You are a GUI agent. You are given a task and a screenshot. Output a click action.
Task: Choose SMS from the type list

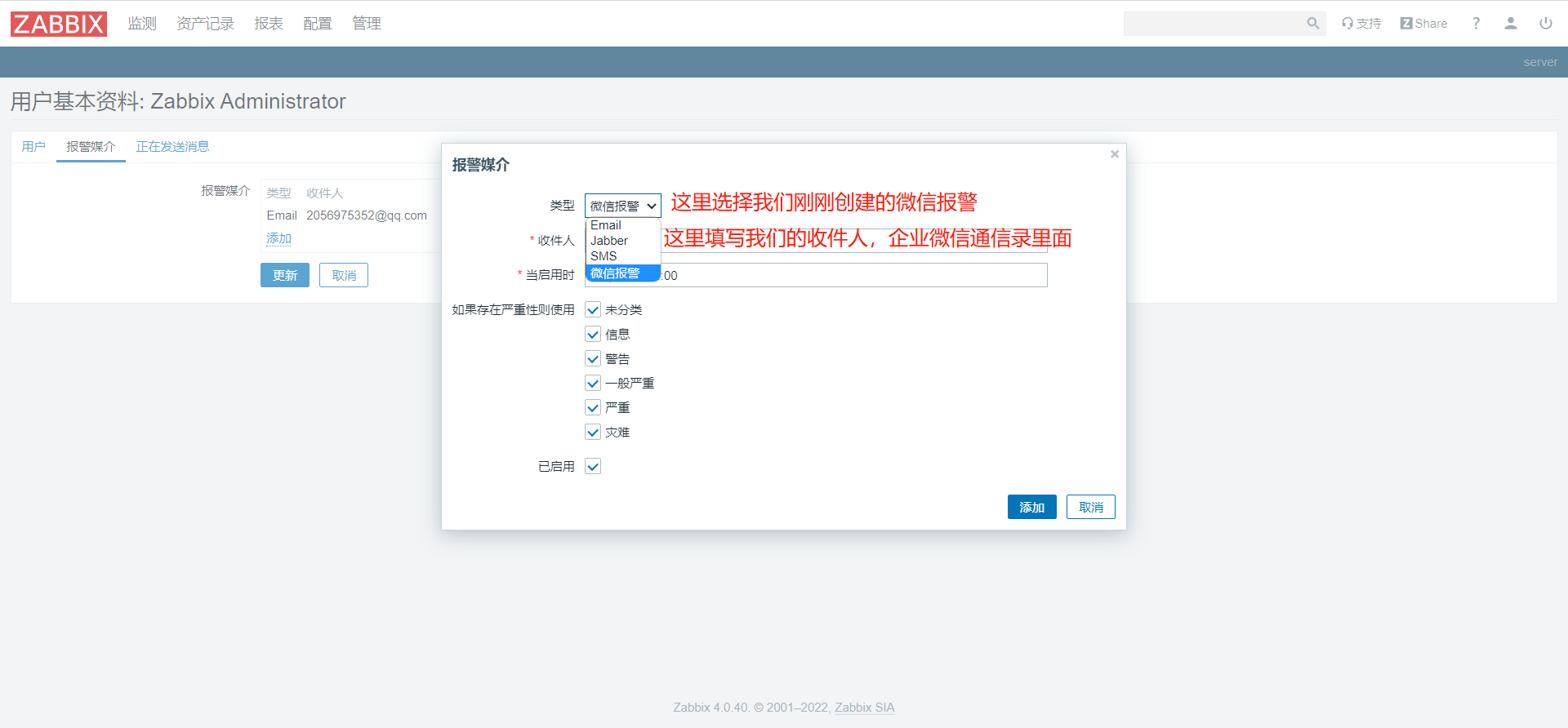click(x=622, y=256)
